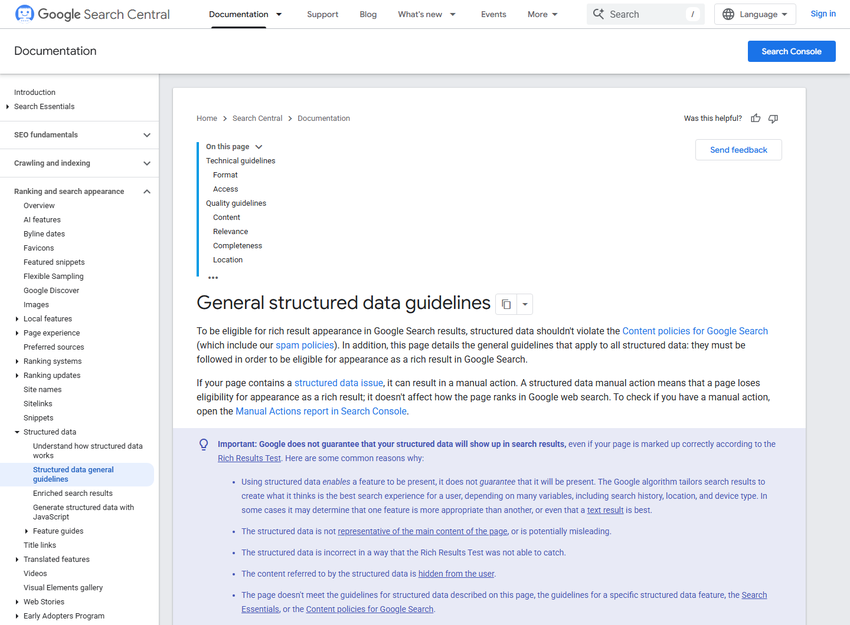Expand the Local features tree item

click(17, 319)
